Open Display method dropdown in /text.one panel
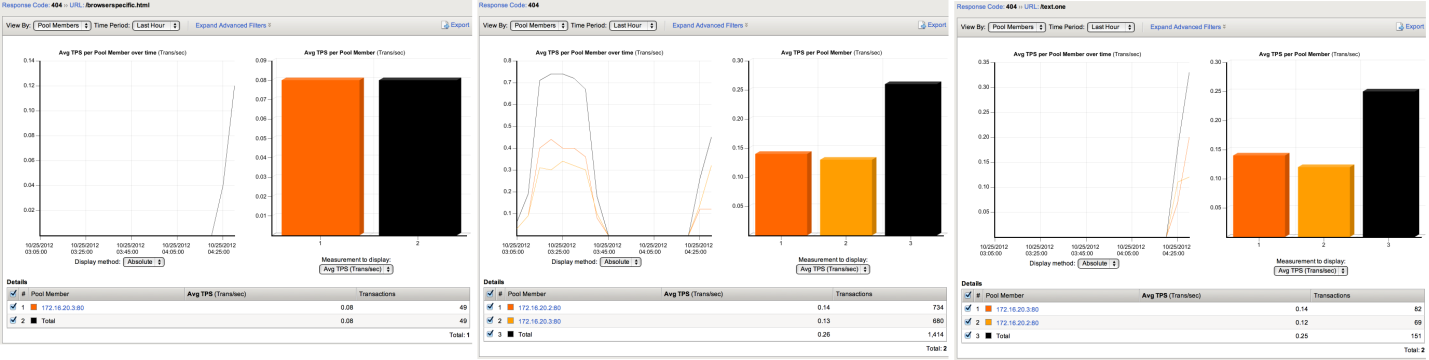This screenshot has width=1429, height=360. pos(1098,263)
